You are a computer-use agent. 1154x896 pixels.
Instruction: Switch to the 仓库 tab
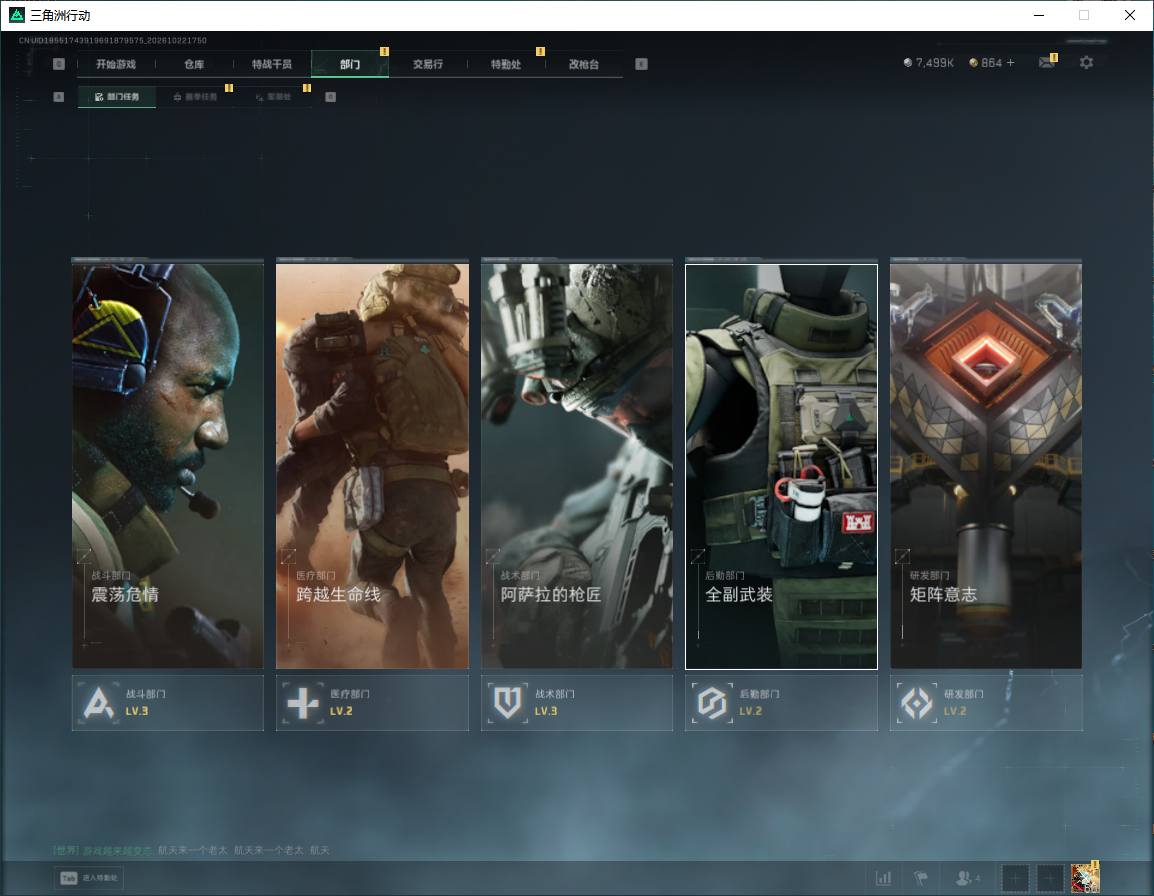pos(194,64)
